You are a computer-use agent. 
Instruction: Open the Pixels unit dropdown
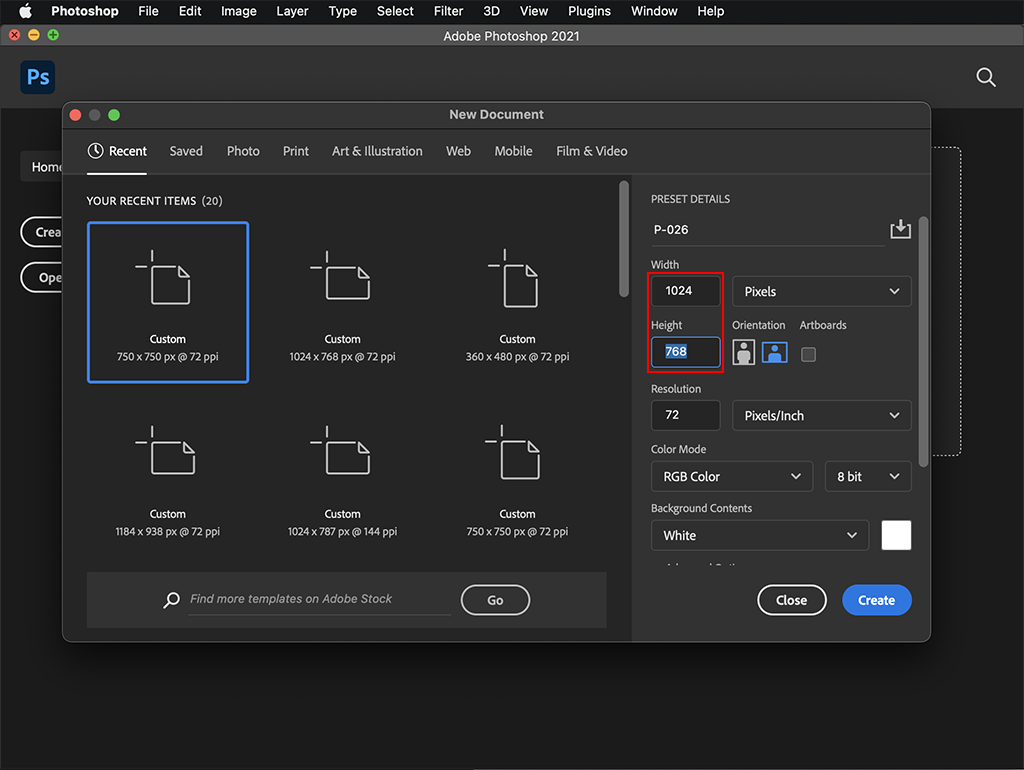822,291
